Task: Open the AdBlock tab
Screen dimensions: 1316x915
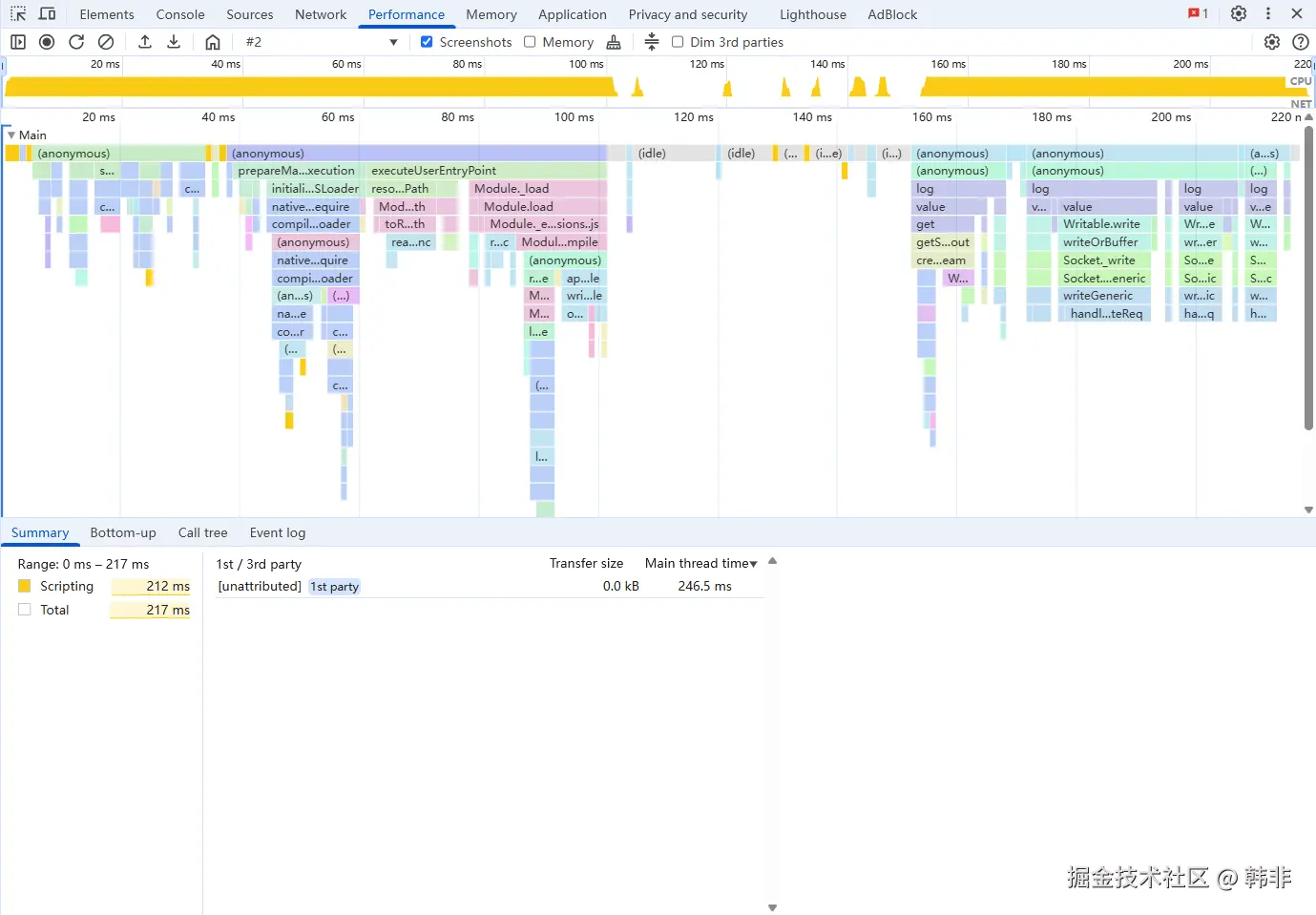Action: point(892,14)
